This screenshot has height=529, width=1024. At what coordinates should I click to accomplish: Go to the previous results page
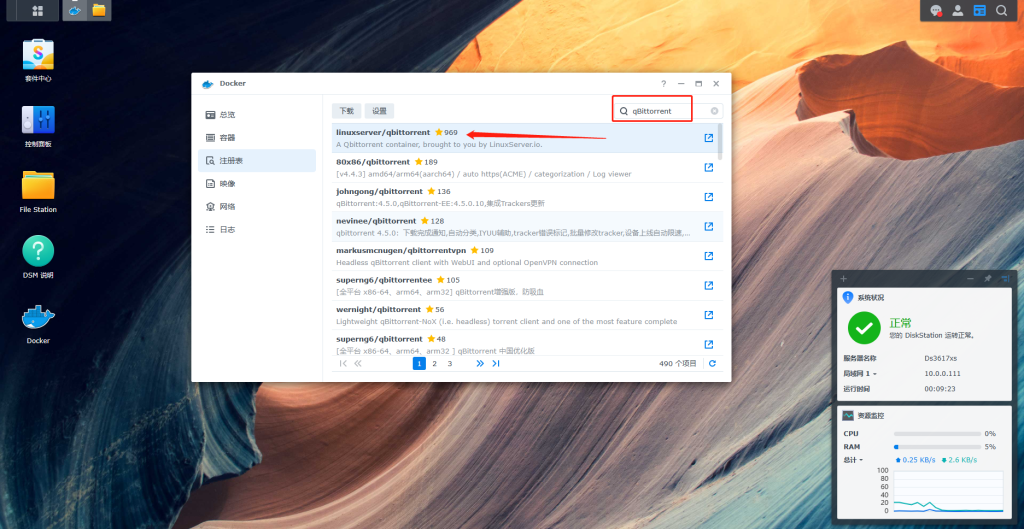point(358,363)
